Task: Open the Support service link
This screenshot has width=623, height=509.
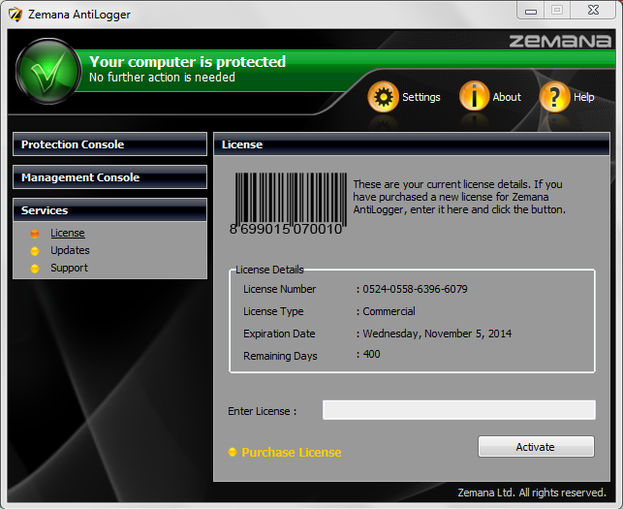Action: click(x=69, y=268)
